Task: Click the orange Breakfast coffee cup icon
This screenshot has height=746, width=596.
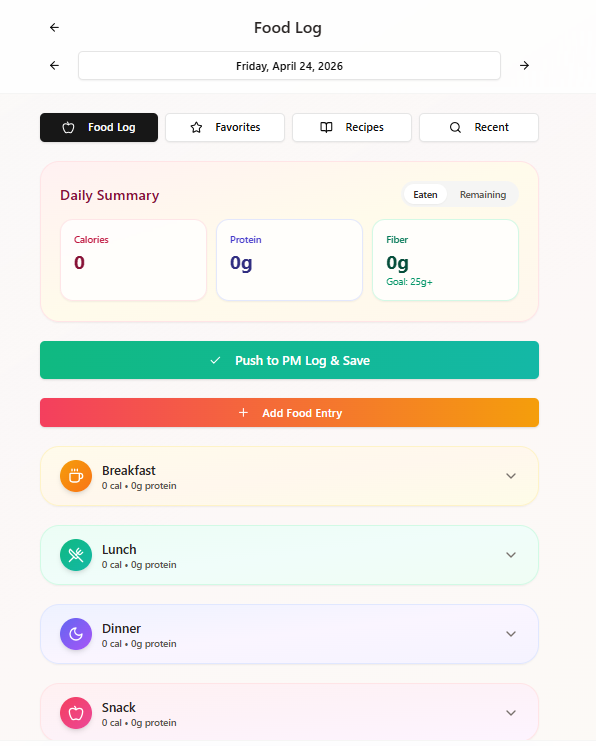Action: click(76, 476)
